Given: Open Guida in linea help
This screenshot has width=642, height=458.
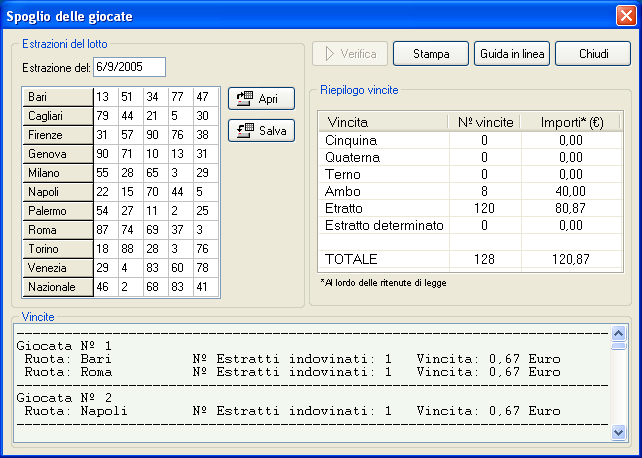Looking at the screenshot, I should tap(512, 54).
